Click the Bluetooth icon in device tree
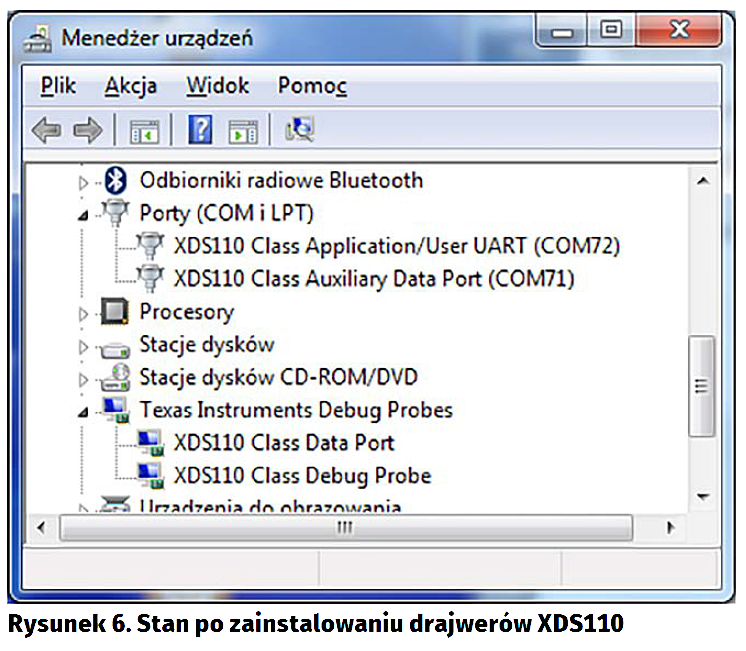The width and height of the screenshot is (746, 651). point(117,181)
